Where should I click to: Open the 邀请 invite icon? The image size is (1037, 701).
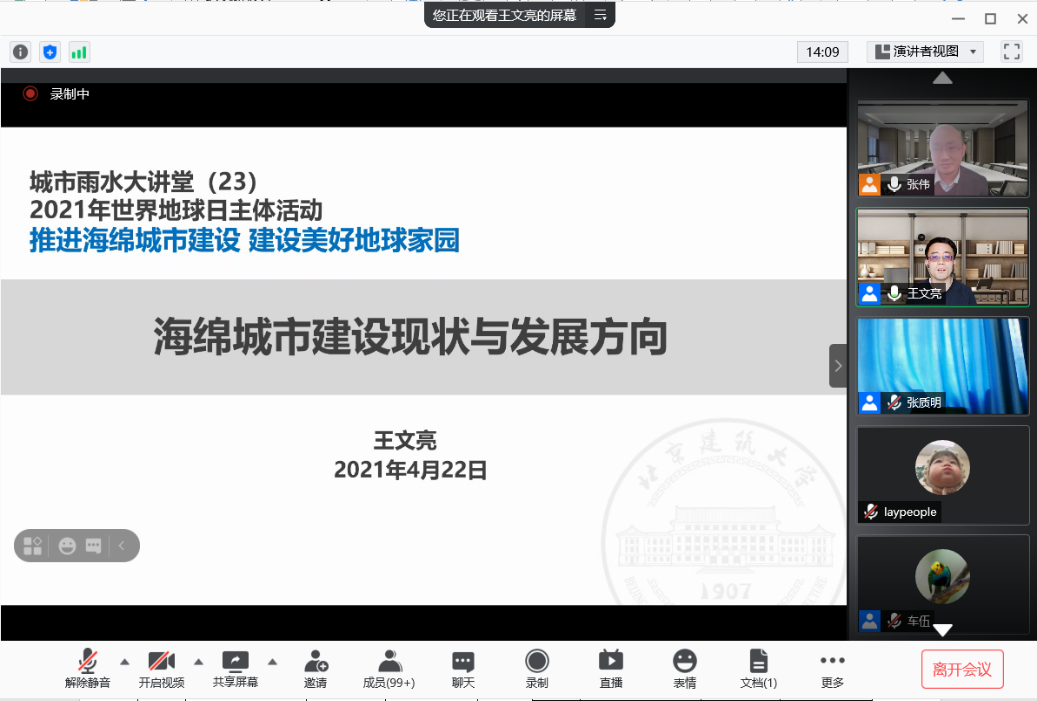click(315, 668)
